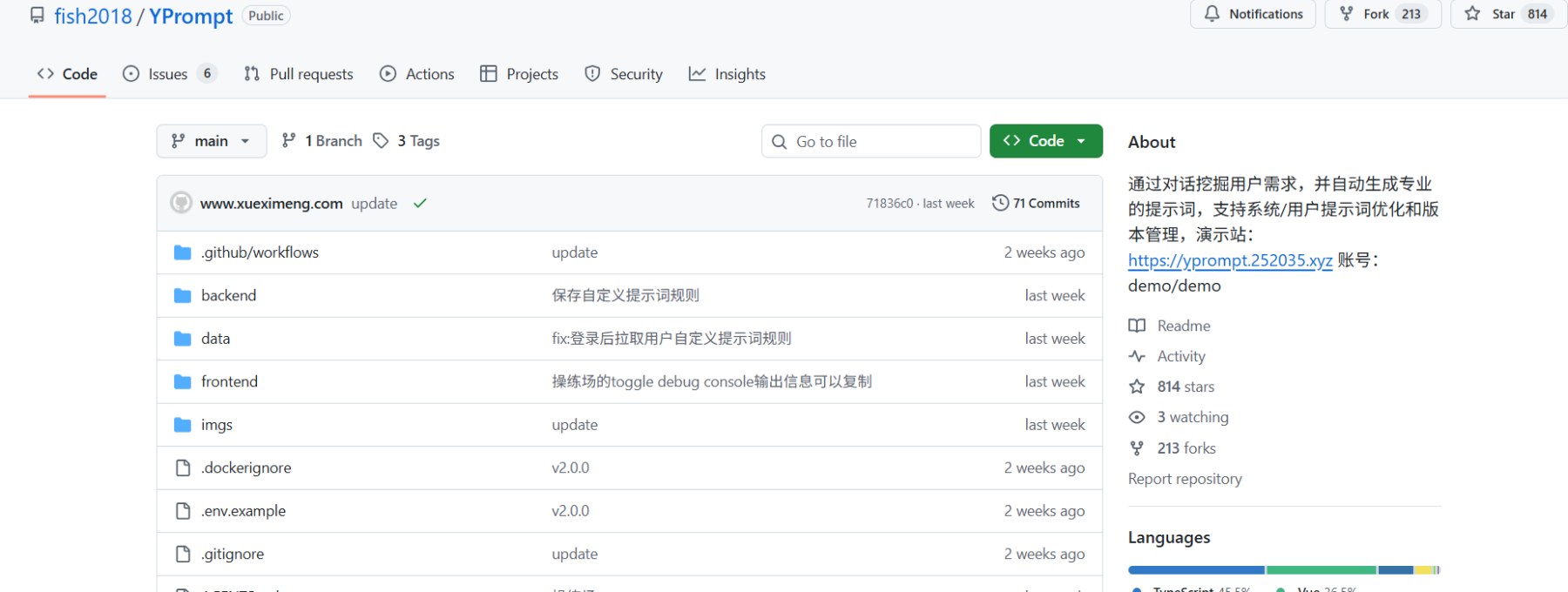View the 1 Branch list

[322, 141]
